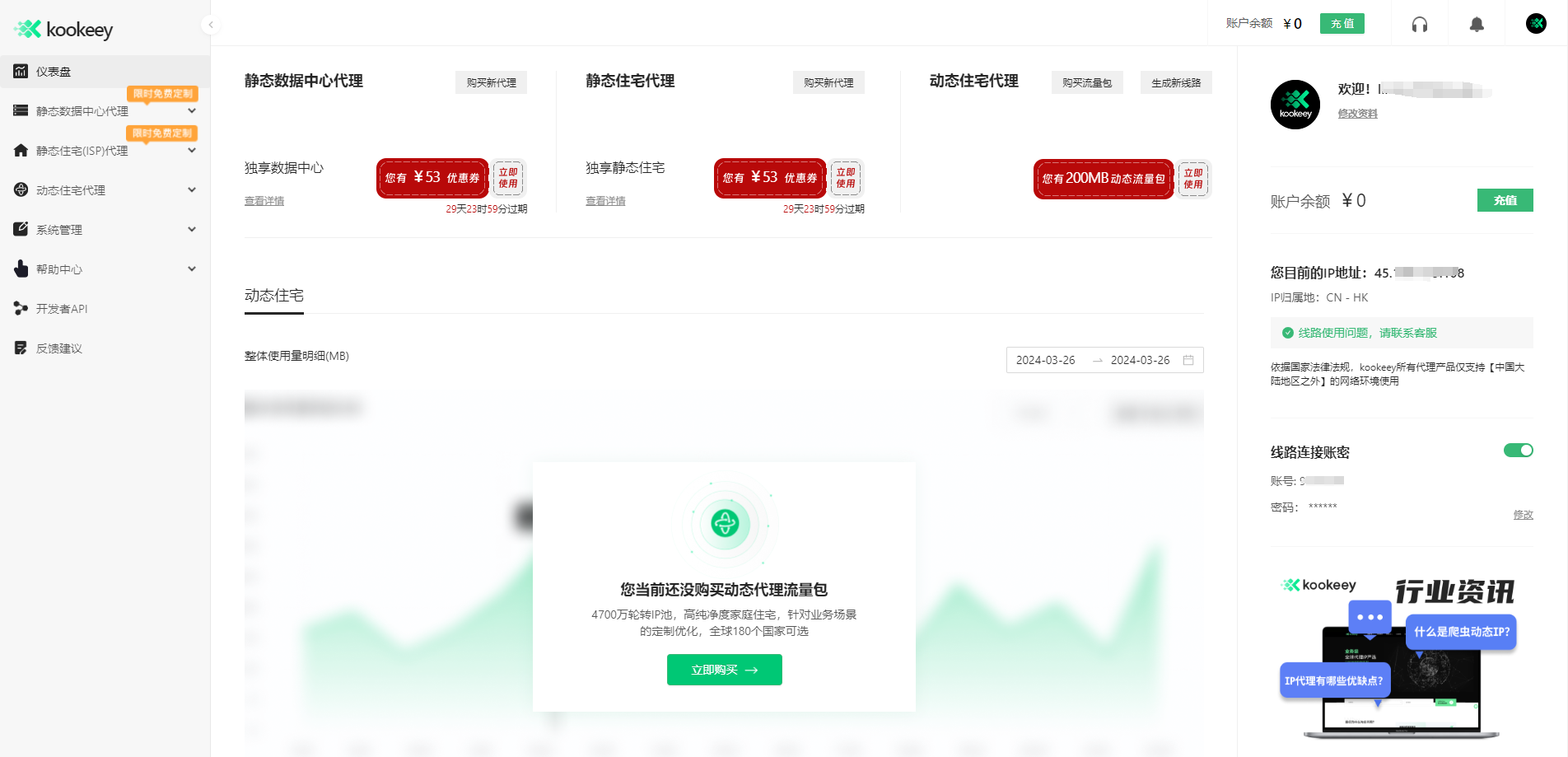
Task: Click the kookeey logo
Action: pos(63,29)
